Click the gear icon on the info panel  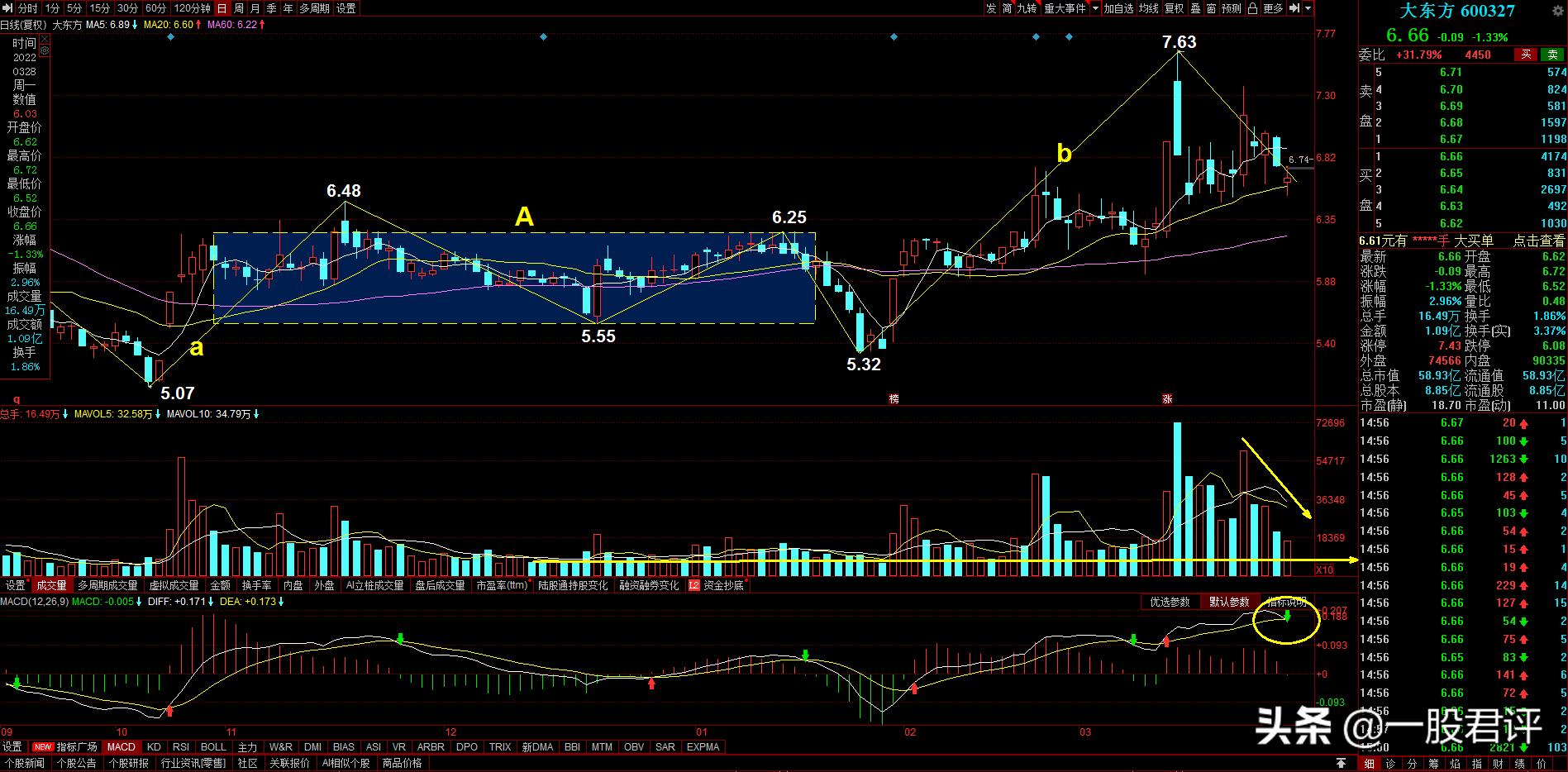(44, 51)
